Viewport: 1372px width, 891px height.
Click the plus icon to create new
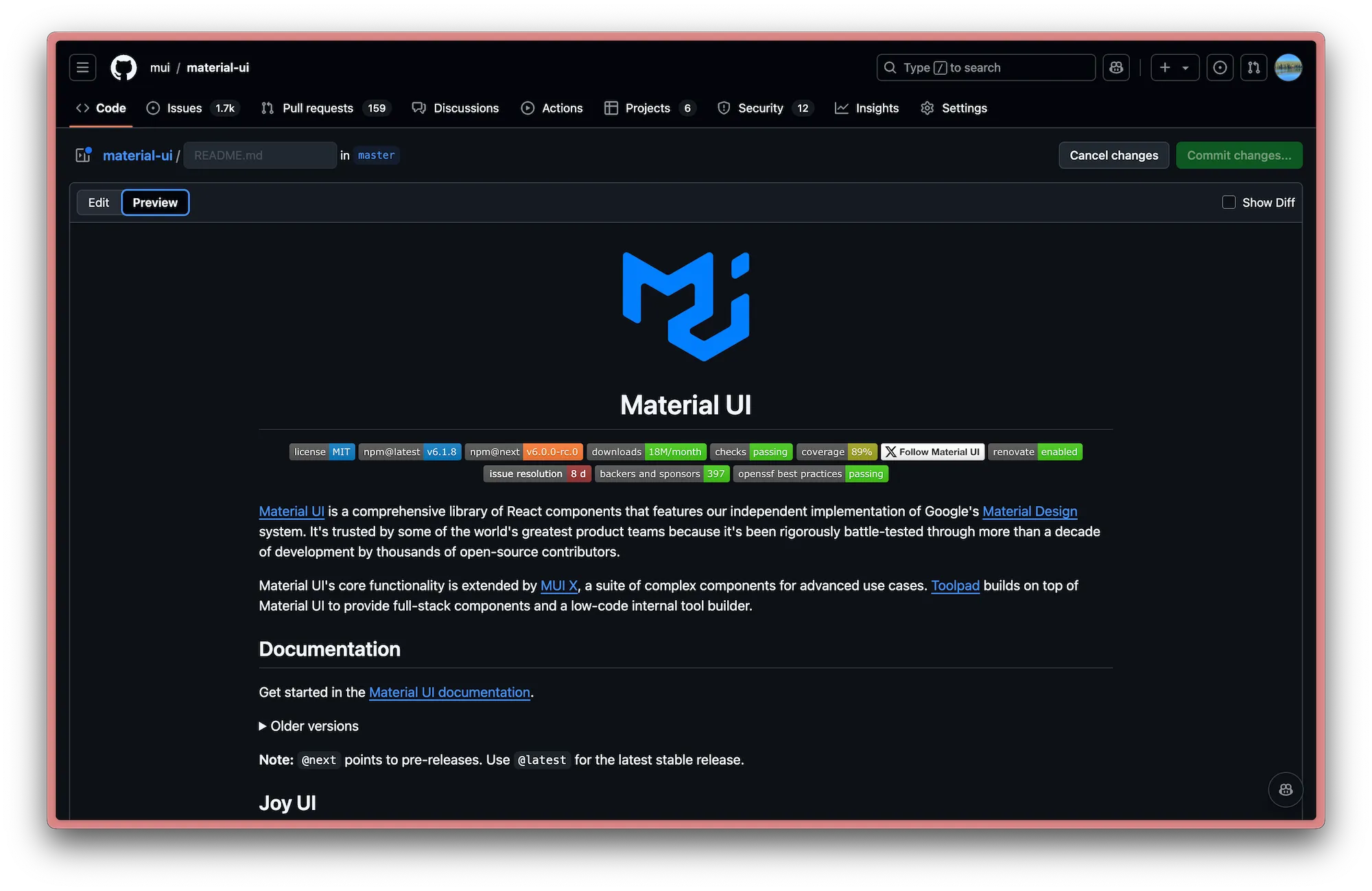(x=1165, y=67)
